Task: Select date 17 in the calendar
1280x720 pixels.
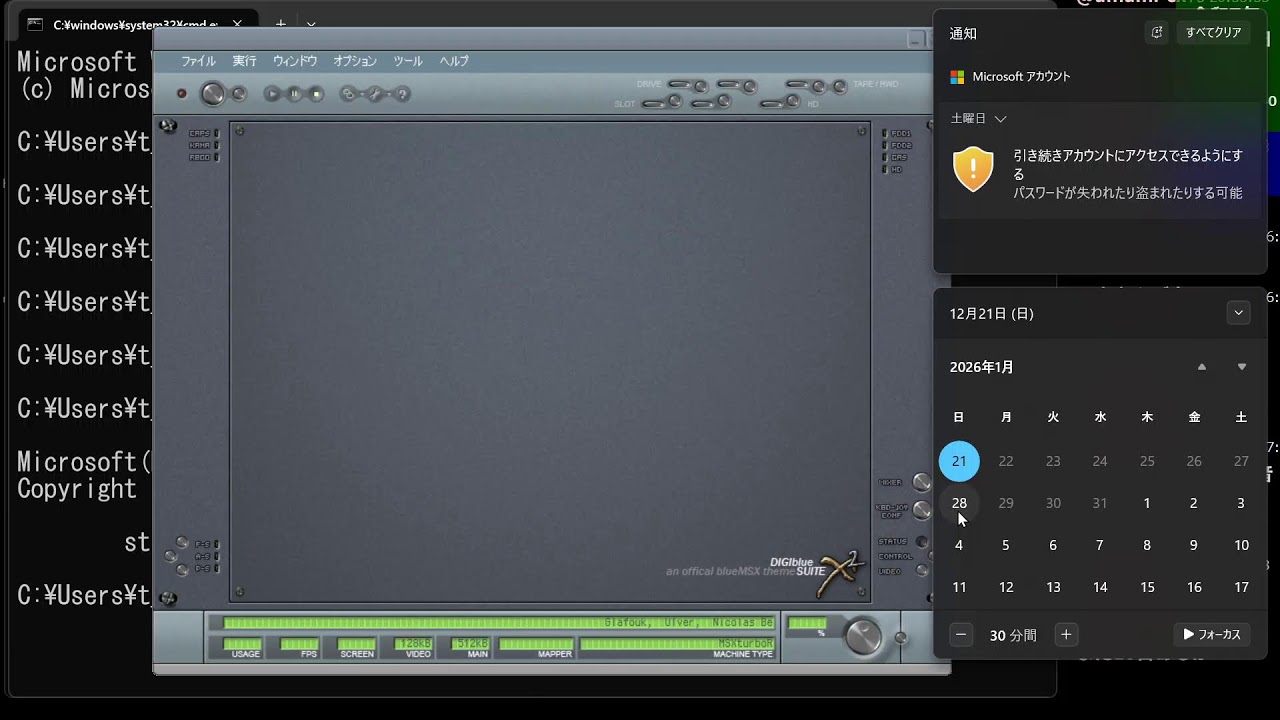Action: click(1241, 587)
